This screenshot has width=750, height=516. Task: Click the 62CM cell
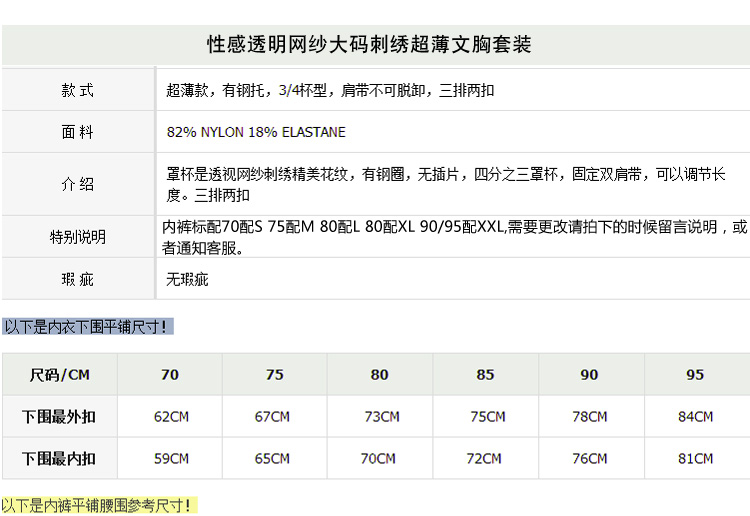point(171,416)
